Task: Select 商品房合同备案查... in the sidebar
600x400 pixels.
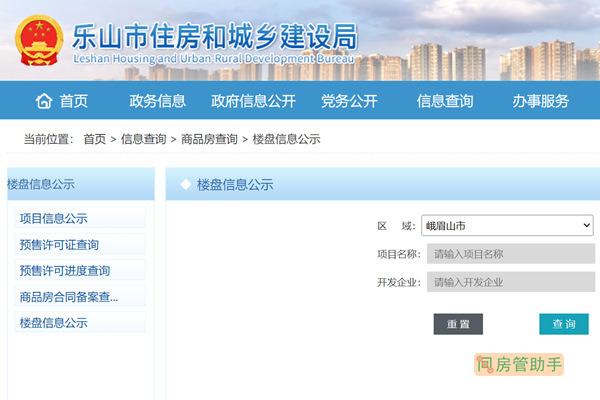Action: click(80, 296)
